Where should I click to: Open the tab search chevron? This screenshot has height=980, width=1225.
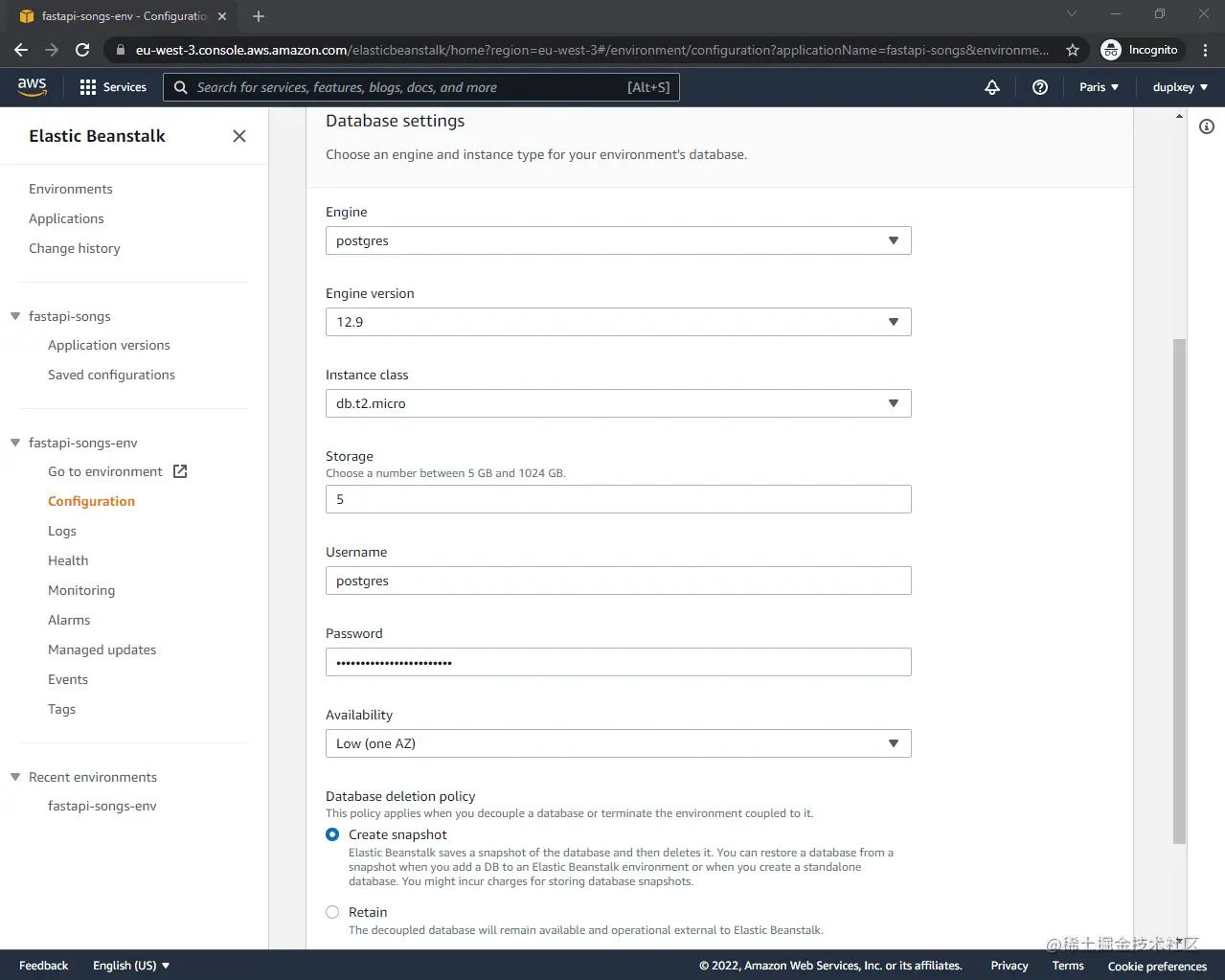point(1072,14)
